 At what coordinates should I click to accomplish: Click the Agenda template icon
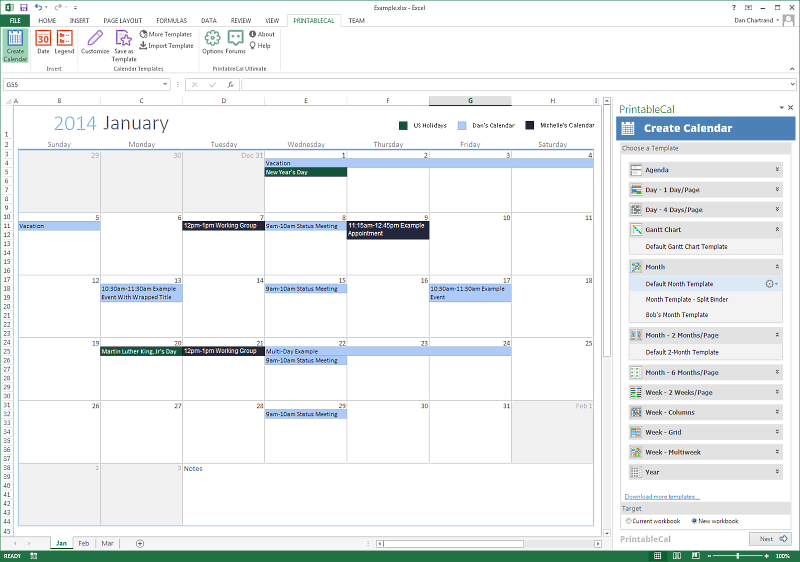coord(636,170)
